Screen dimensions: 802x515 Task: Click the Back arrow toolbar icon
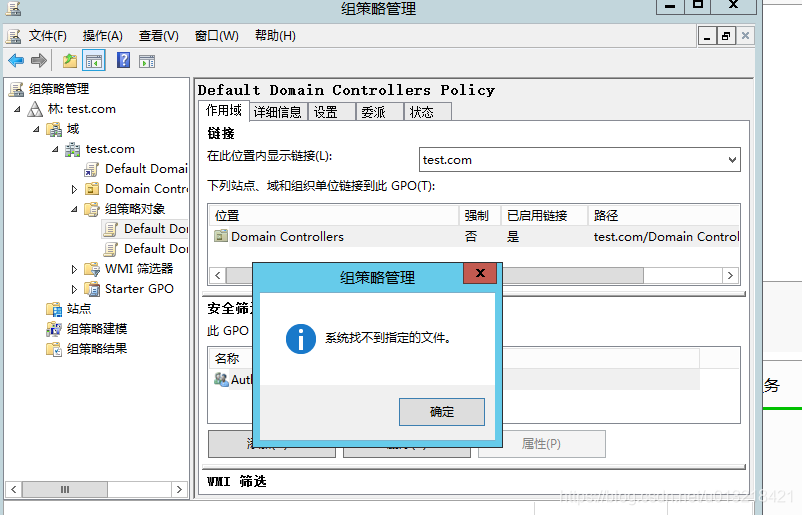tap(16, 61)
